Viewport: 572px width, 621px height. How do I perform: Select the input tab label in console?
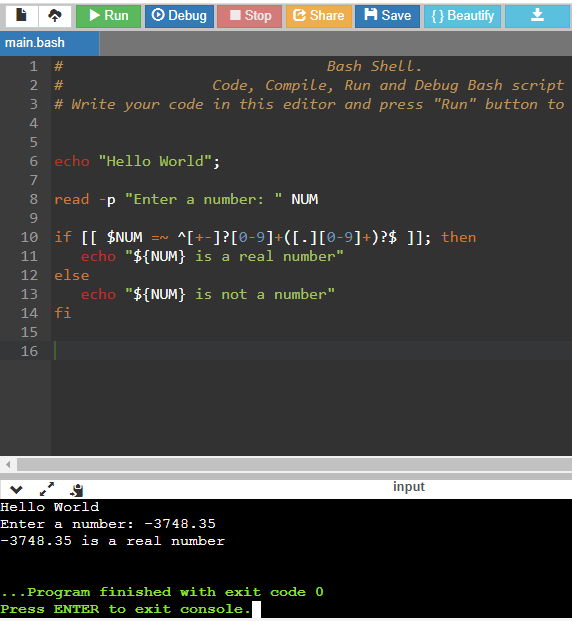click(408, 486)
